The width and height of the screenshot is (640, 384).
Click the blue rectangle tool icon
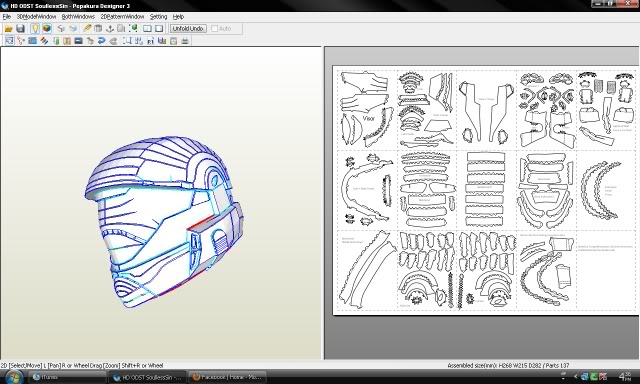(x=32, y=40)
